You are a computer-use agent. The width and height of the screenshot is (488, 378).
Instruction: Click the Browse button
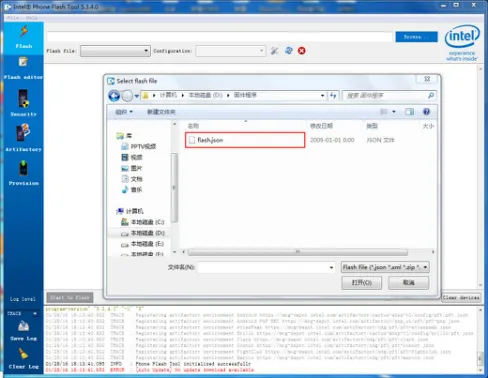click(x=416, y=37)
